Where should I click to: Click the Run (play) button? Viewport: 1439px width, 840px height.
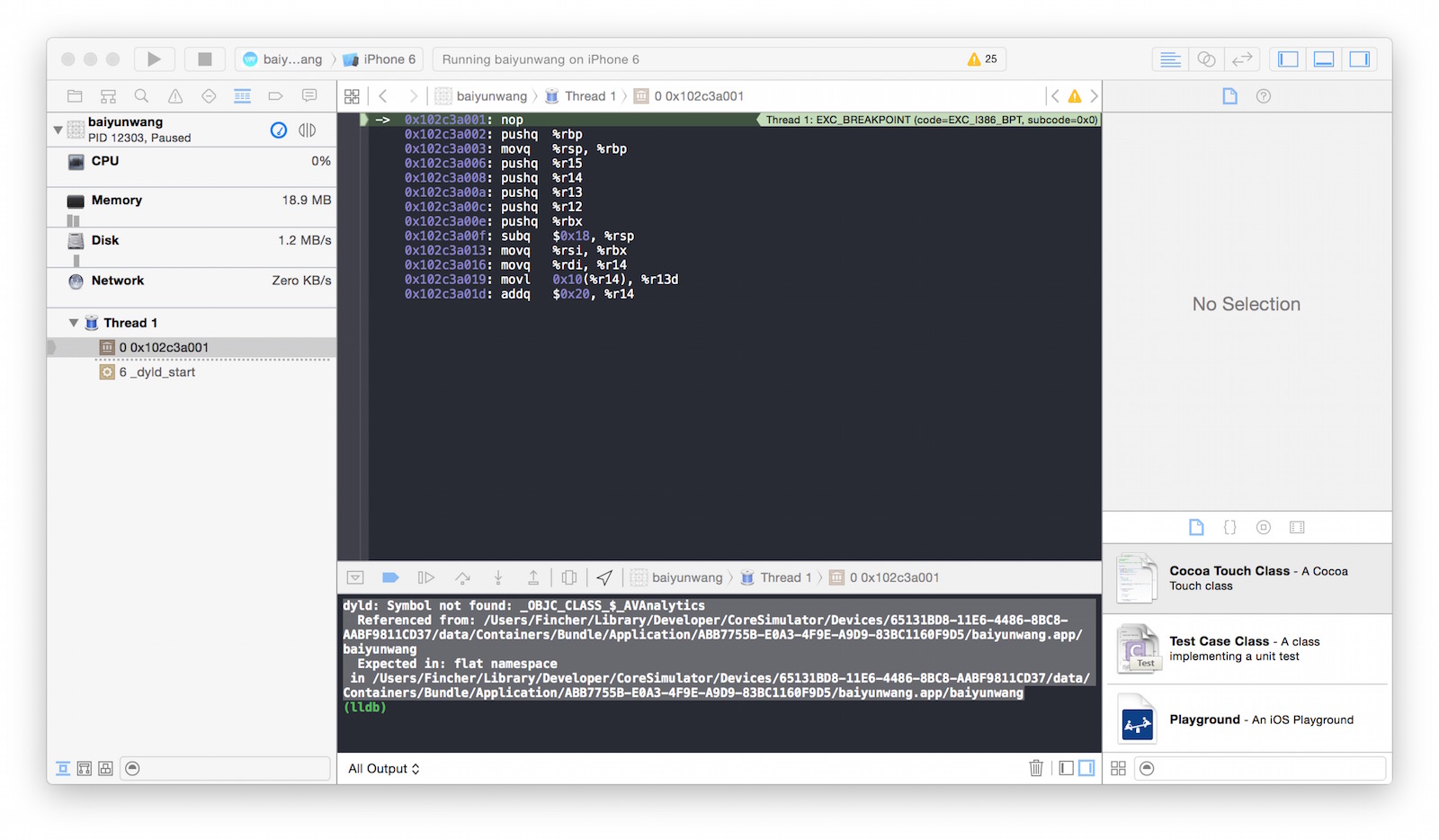point(154,59)
